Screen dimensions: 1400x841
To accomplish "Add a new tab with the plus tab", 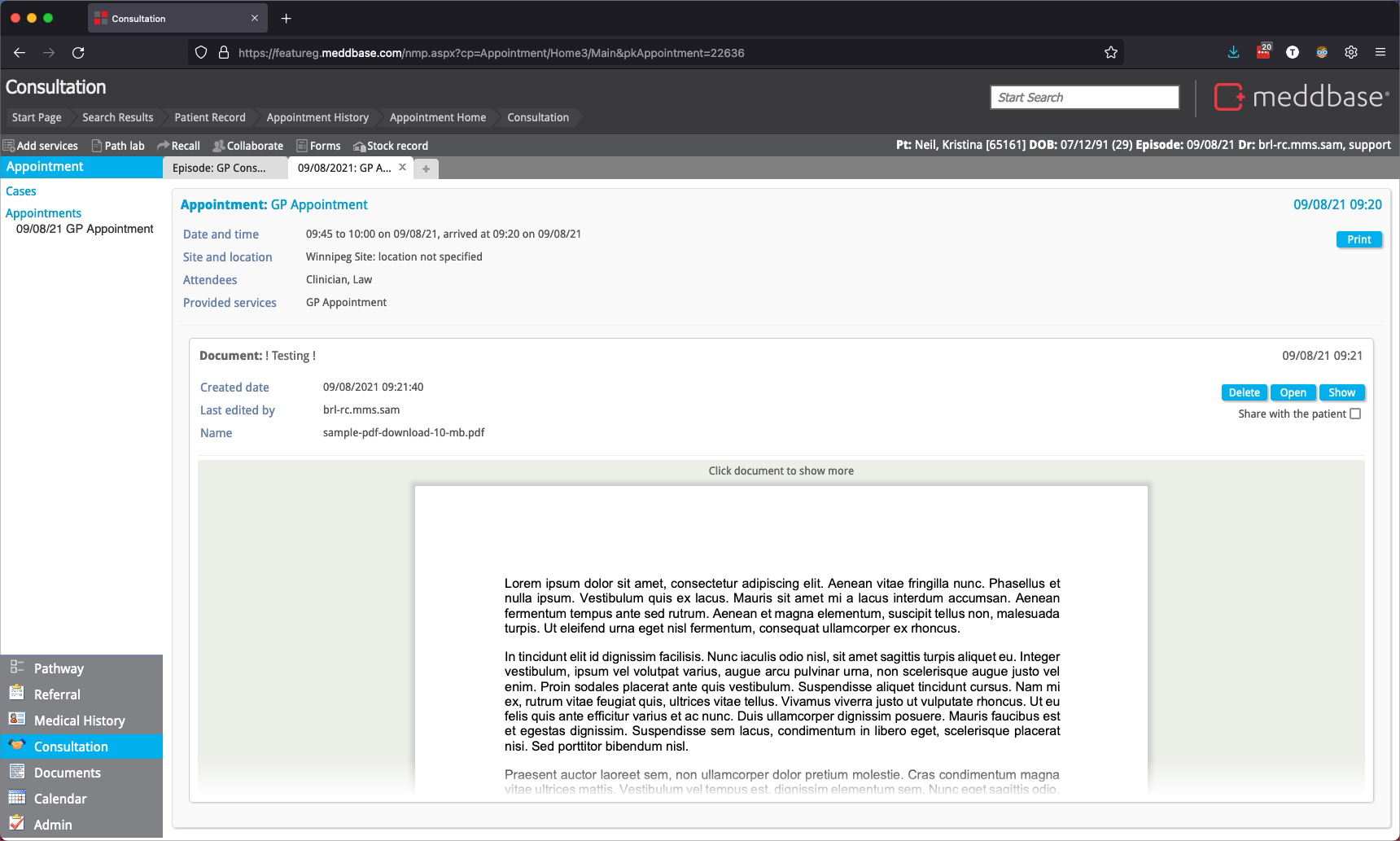I will click(x=426, y=169).
